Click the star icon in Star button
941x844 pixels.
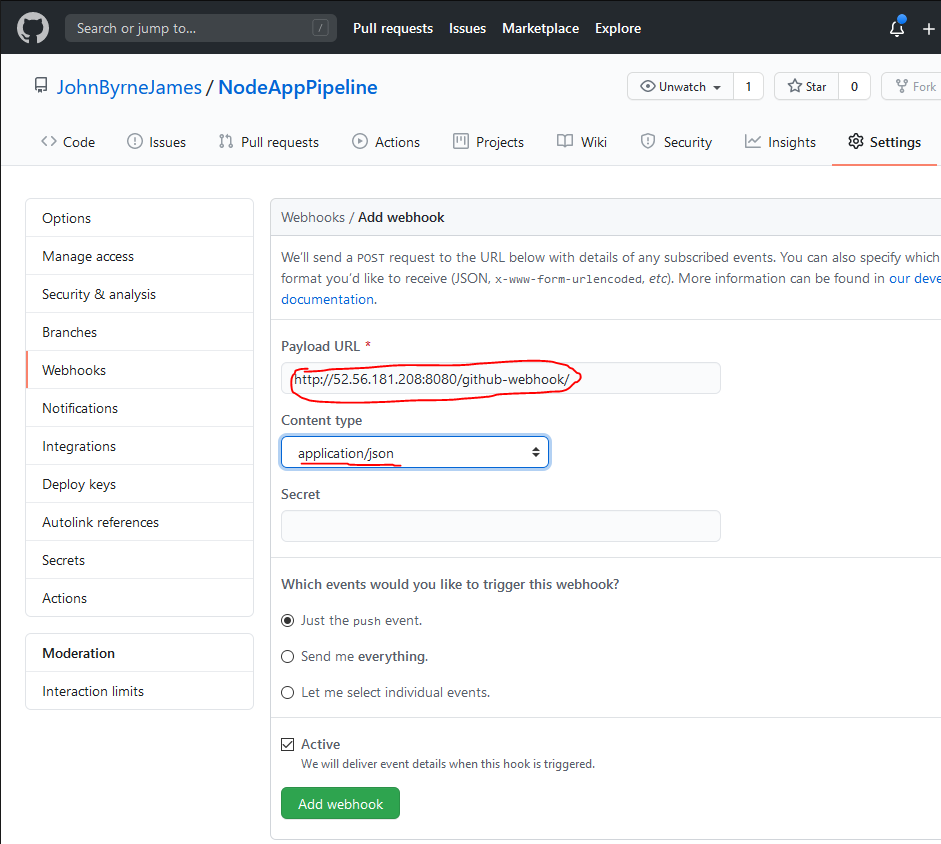(x=795, y=86)
